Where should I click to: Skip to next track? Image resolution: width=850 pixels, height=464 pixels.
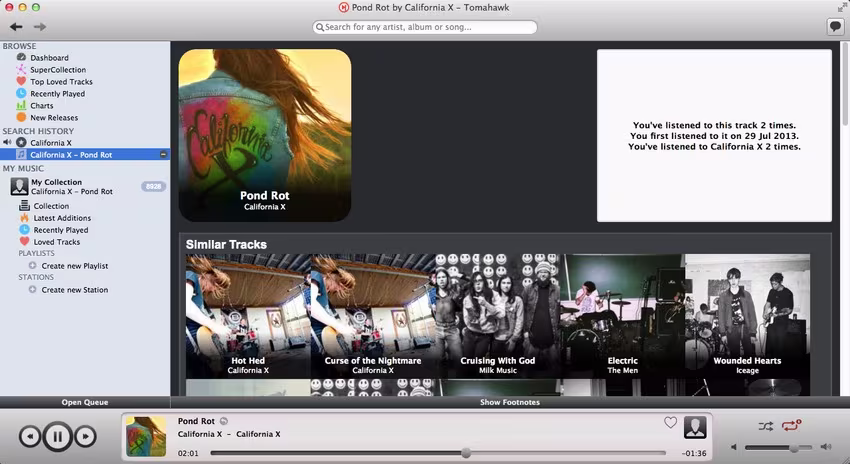tap(85, 436)
